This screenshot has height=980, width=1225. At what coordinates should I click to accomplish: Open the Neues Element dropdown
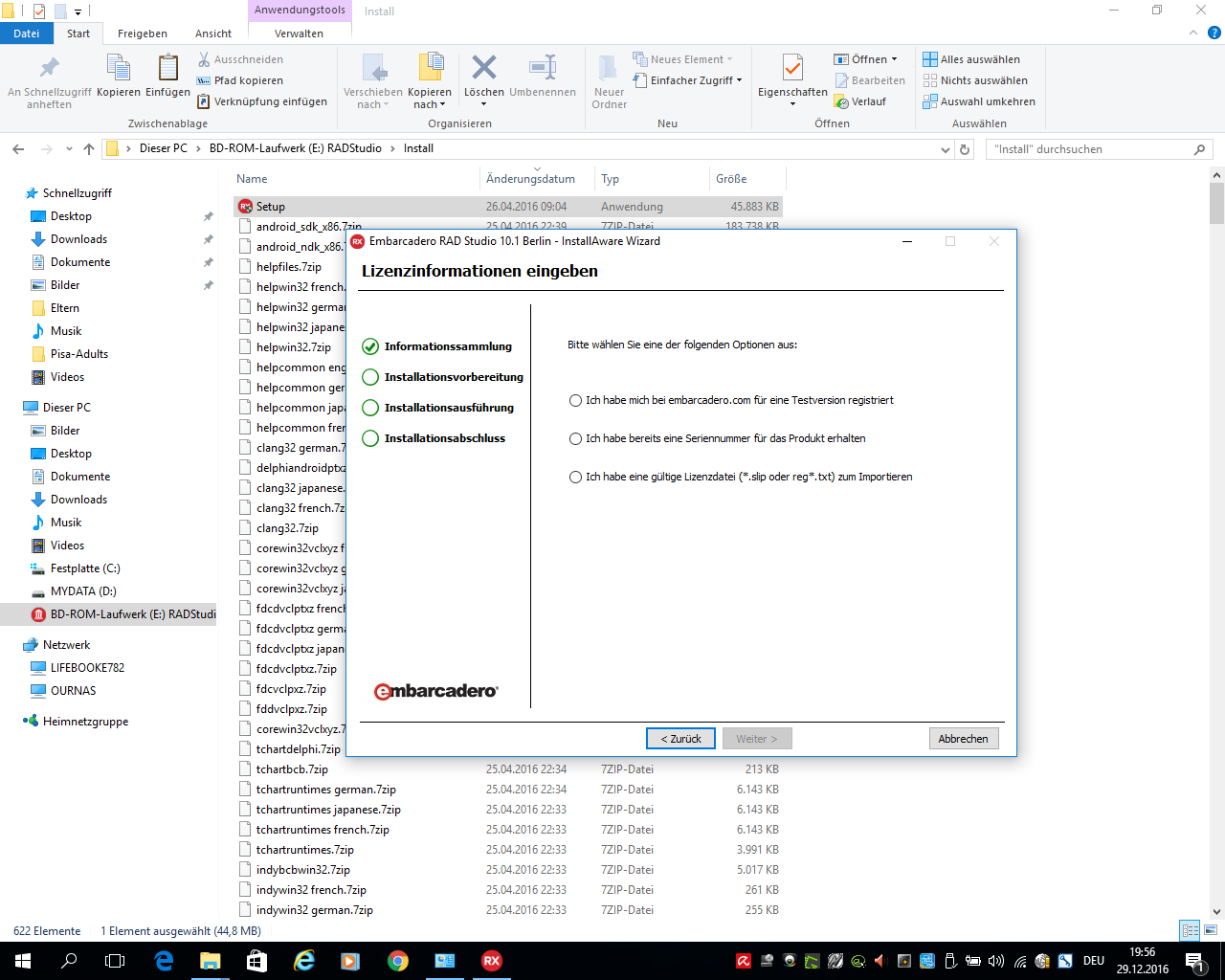[682, 59]
